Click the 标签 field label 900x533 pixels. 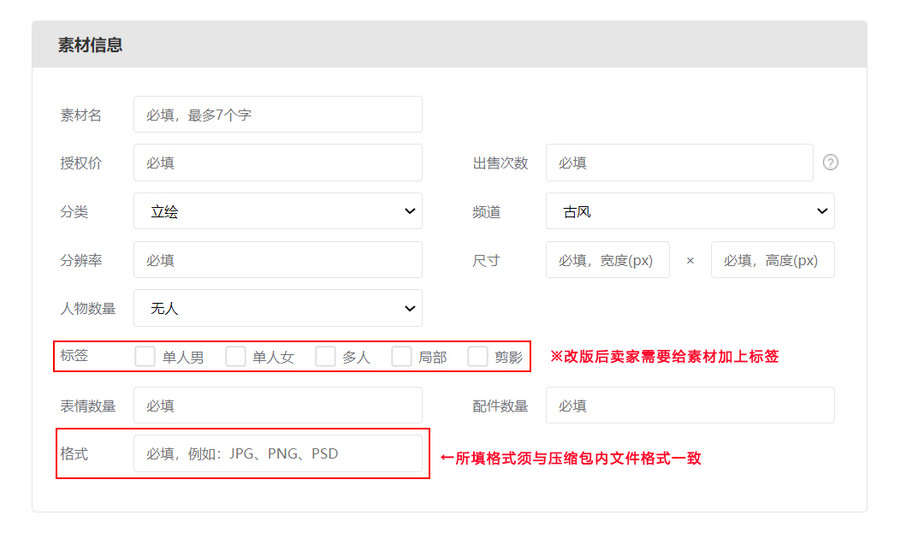coord(74,356)
